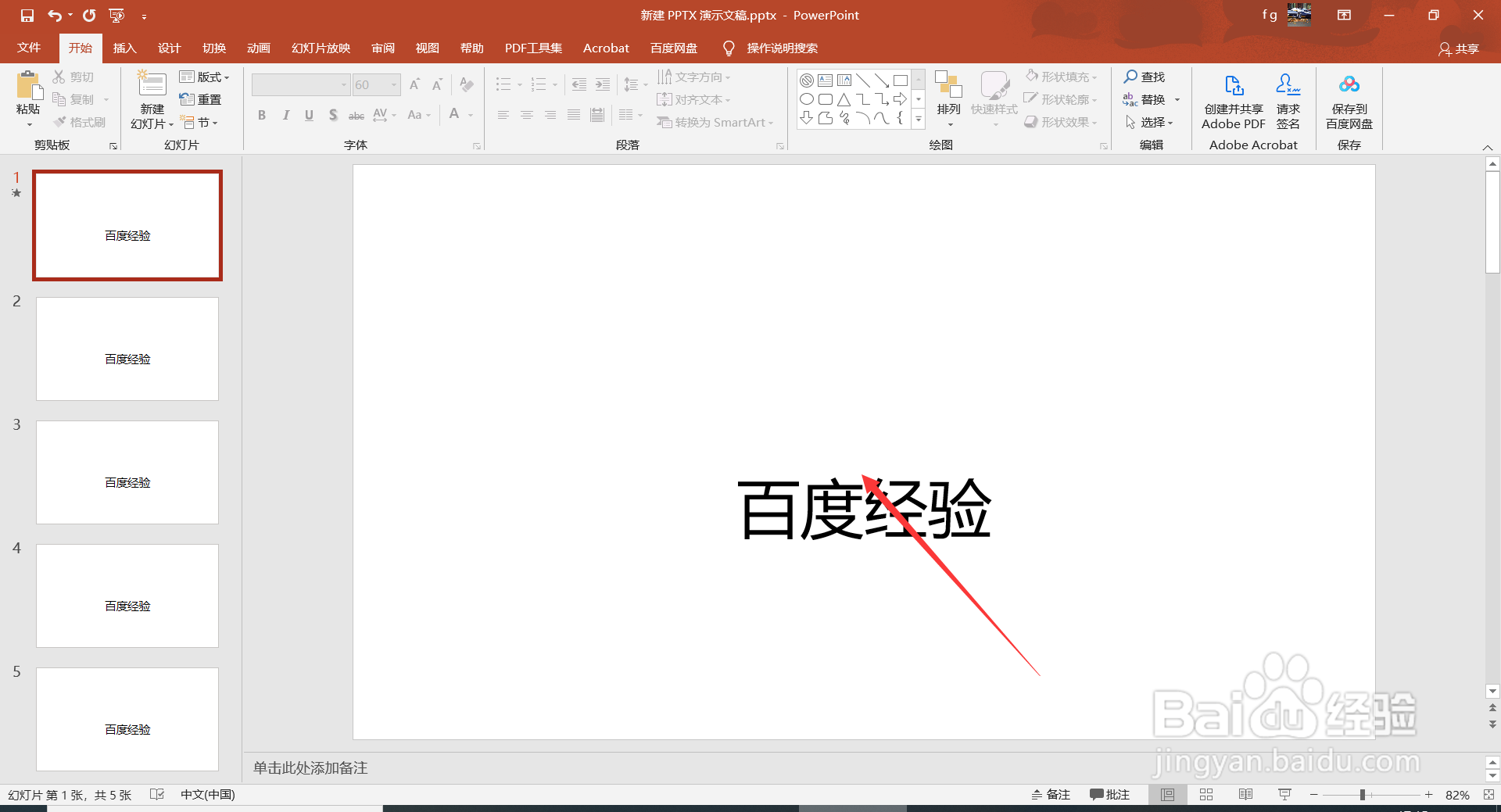This screenshot has height=812, width=1501.
Task: Click the Undo arrow icon
Action: [x=55, y=16]
